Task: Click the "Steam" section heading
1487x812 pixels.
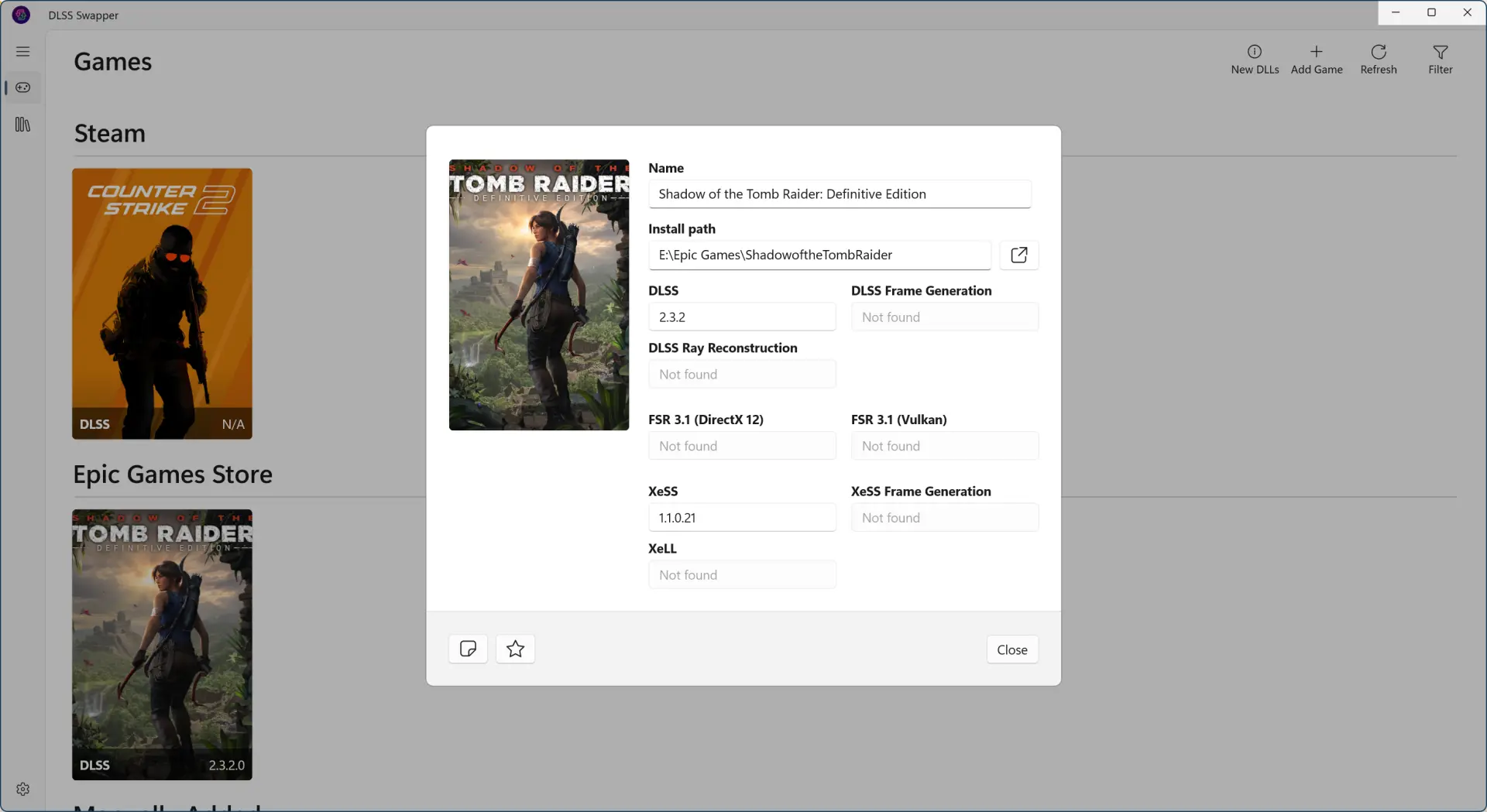Action: [110, 134]
